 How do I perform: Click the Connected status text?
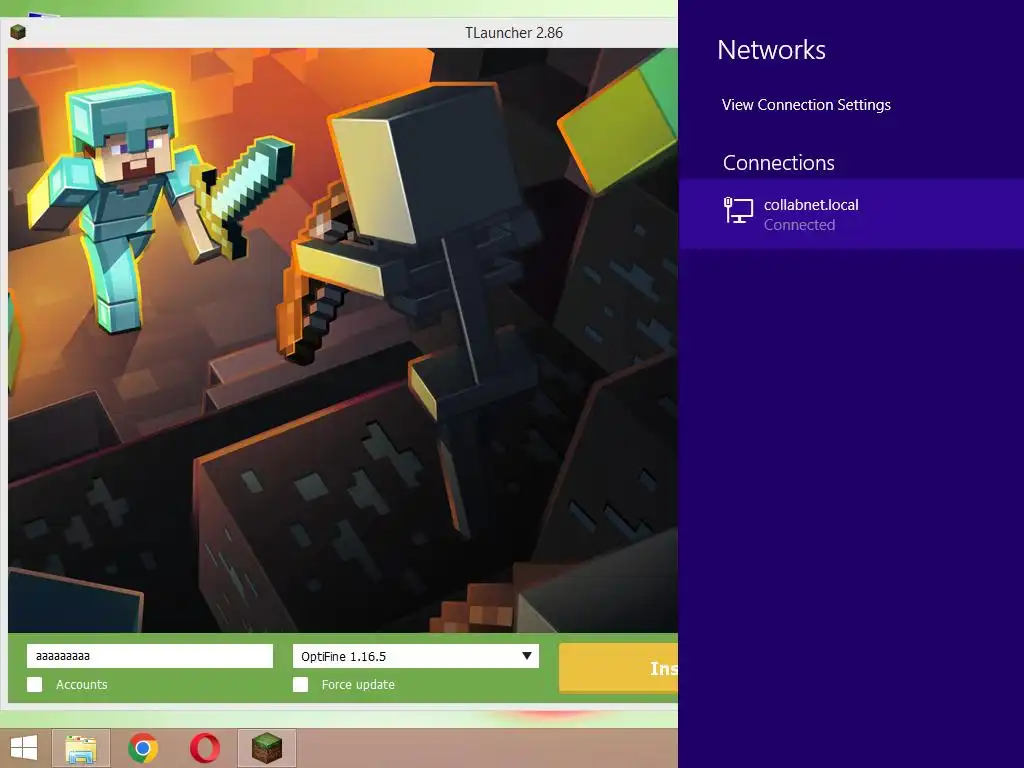[799, 225]
